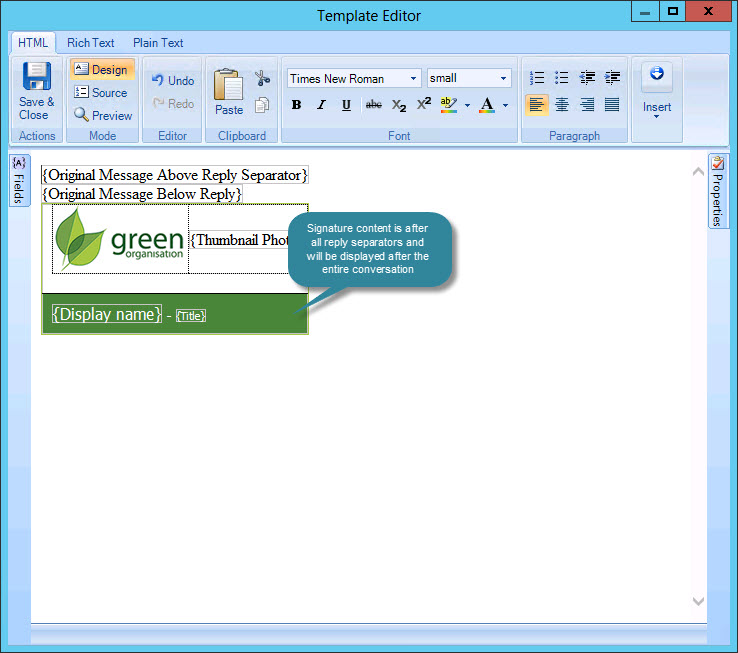The height and width of the screenshot is (653, 738).
Task: Undo the last edit
Action: click(x=173, y=80)
